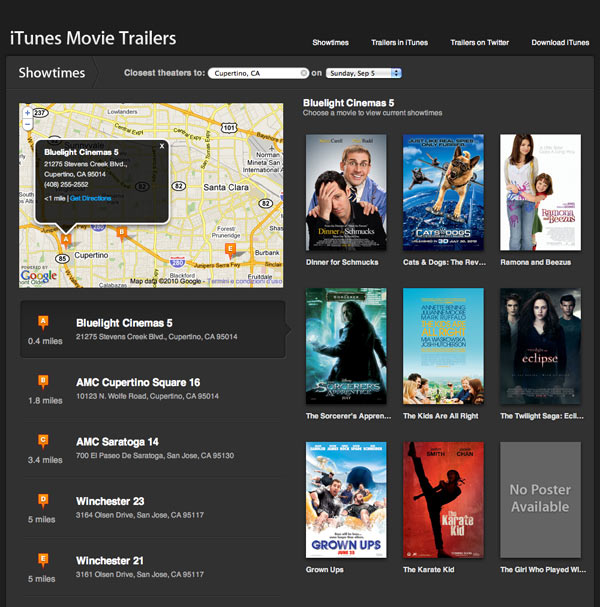
Task: Click map marker B on the map
Action: point(122,232)
